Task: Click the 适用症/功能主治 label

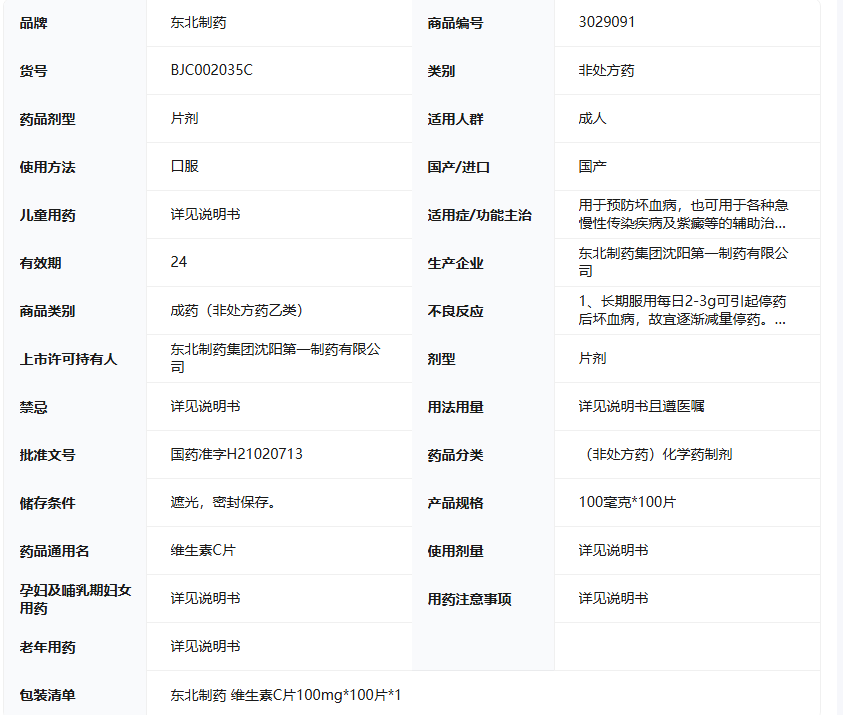Action: [x=480, y=215]
